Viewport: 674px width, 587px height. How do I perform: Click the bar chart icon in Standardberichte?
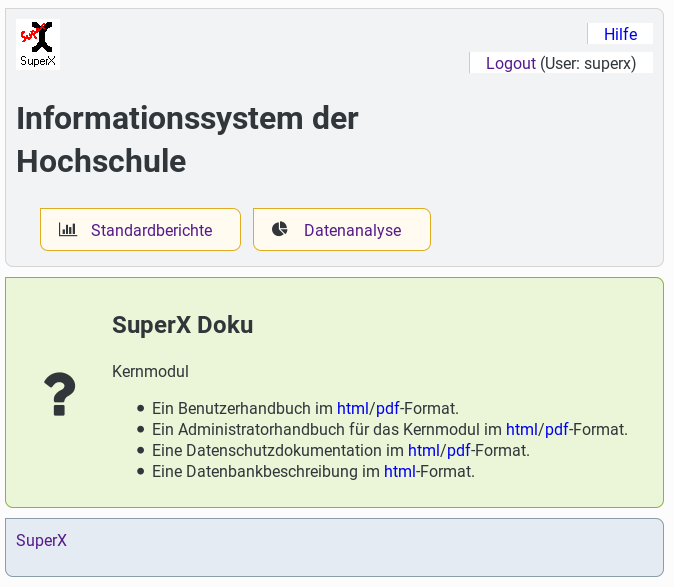coord(67,229)
